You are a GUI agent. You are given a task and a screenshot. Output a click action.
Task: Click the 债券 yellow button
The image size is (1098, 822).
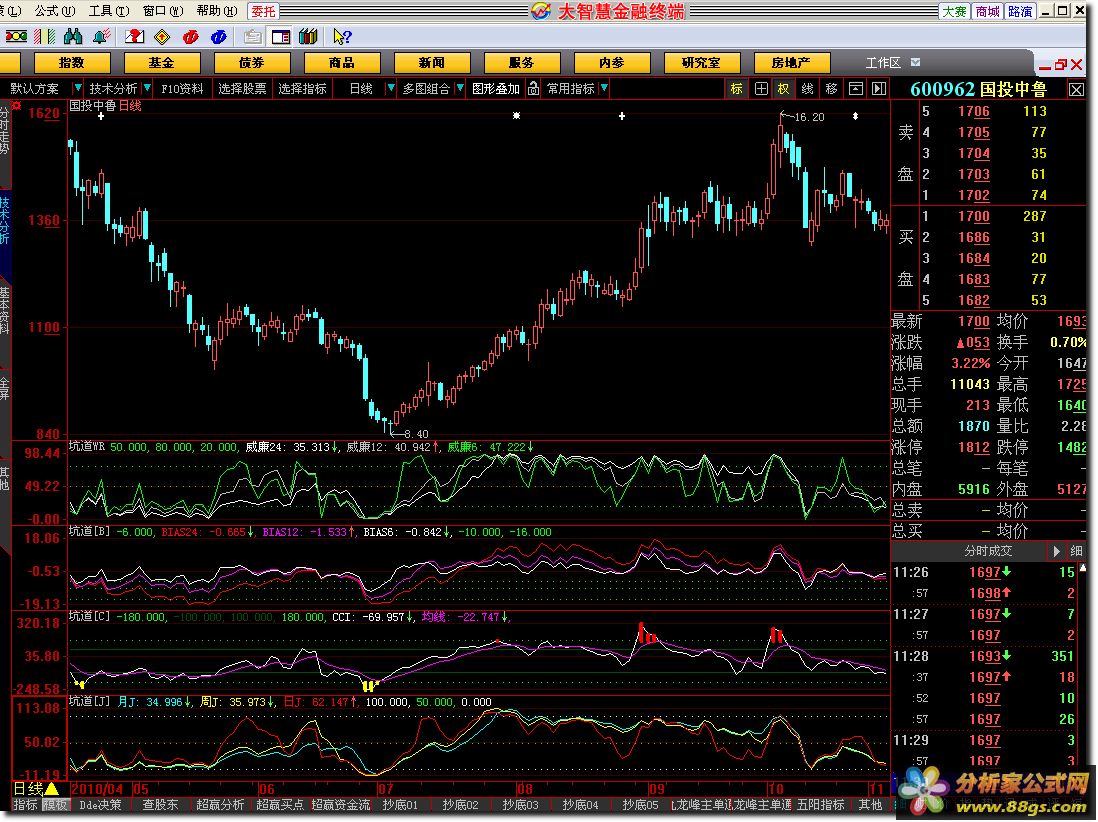(x=251, y=63)
